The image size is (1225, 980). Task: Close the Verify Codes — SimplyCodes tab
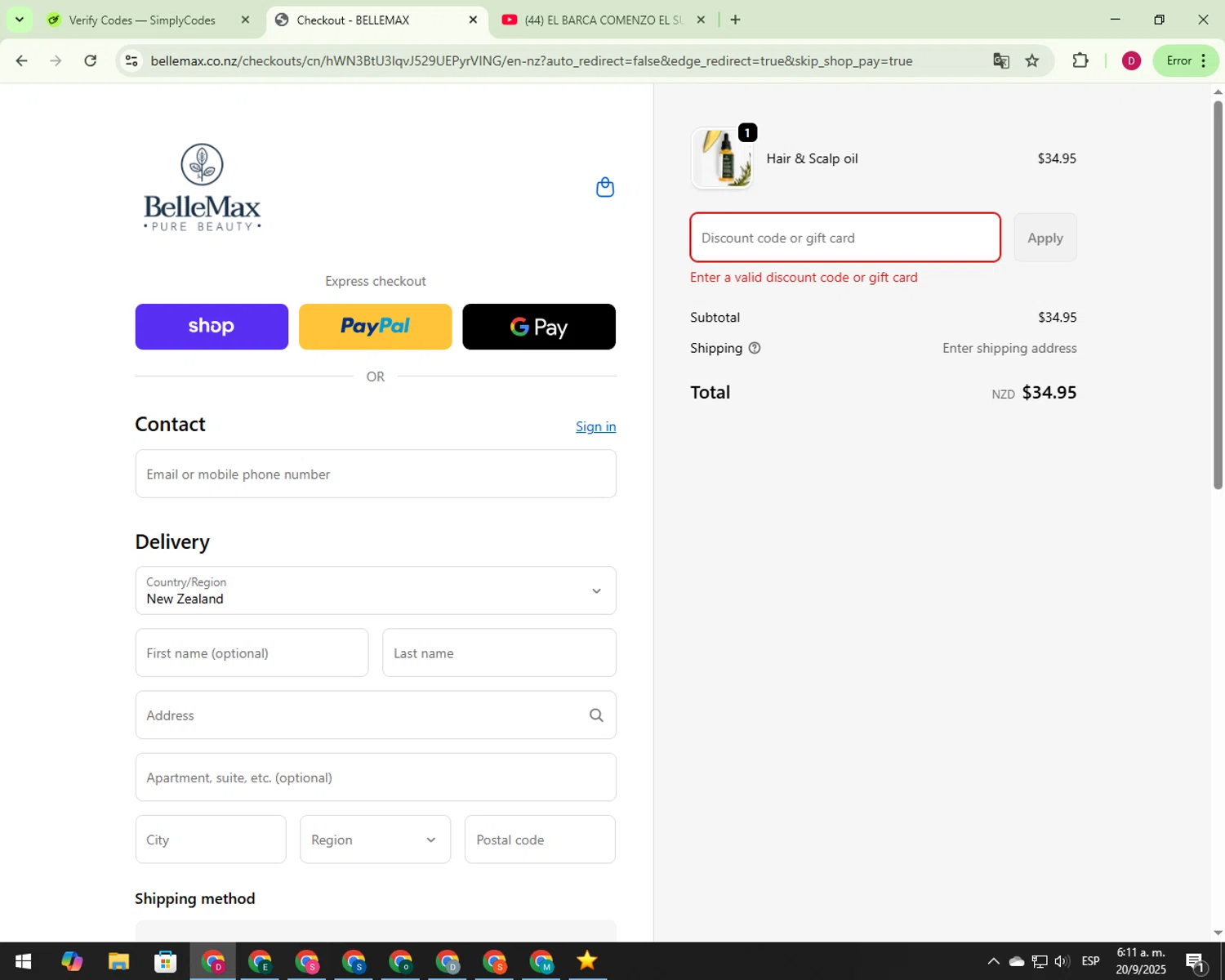click(245, 20)
